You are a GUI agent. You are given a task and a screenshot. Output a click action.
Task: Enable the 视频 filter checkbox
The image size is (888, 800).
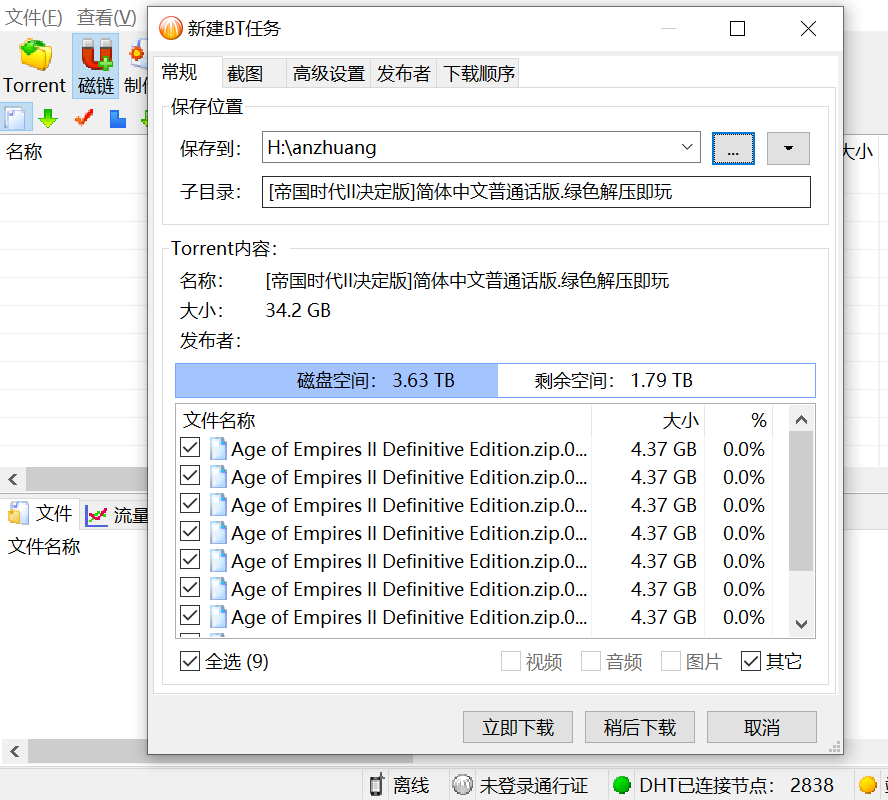[510, 661]
